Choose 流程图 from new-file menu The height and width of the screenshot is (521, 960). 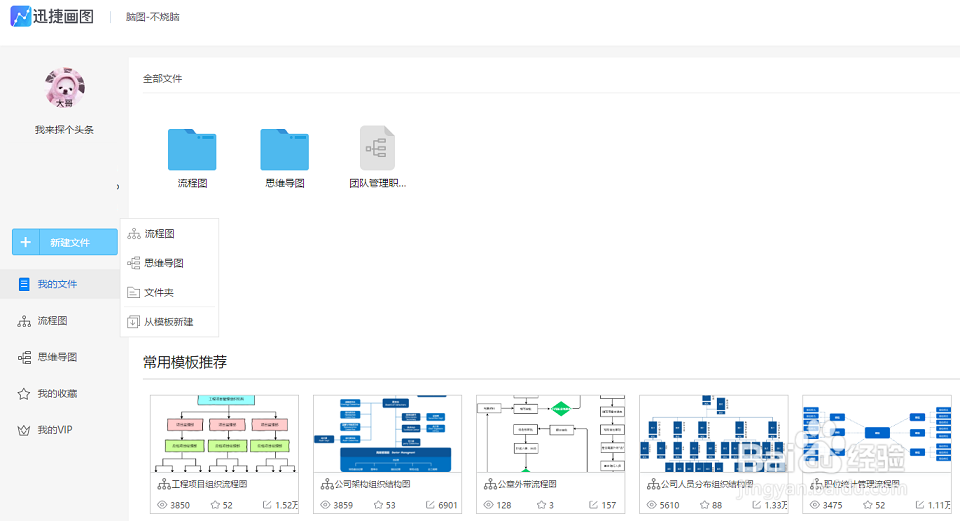coord(170,234)
